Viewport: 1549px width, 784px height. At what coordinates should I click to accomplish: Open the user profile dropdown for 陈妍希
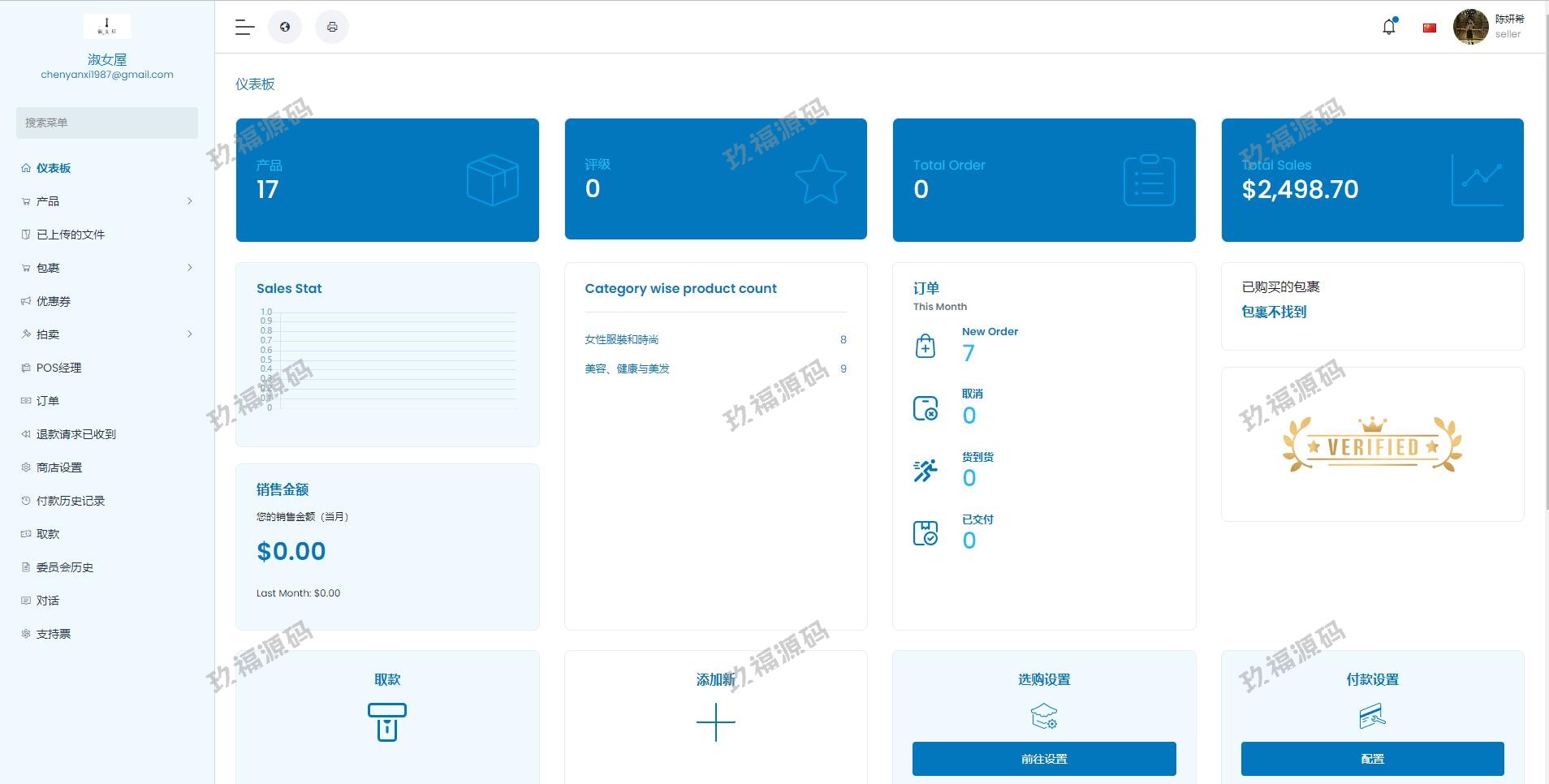pyautogui.click(x=1490, y=27)
